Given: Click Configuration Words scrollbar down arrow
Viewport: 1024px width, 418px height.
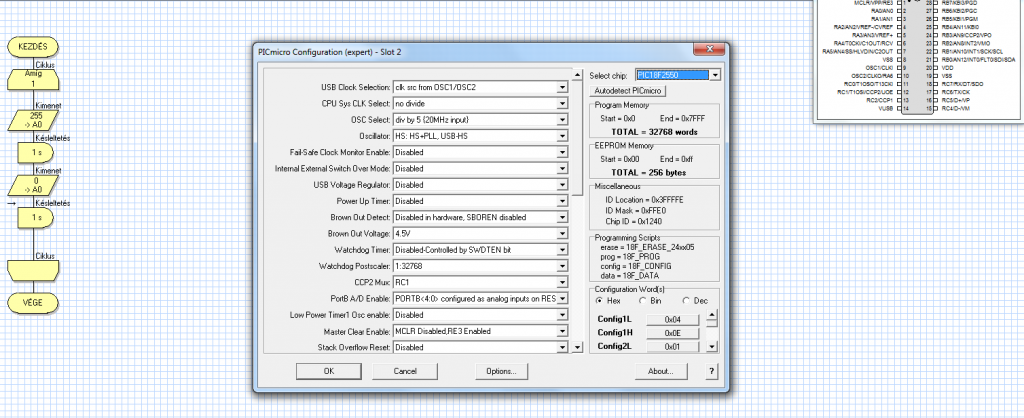Looking at the screenshot, I should (x=712, y=346).
